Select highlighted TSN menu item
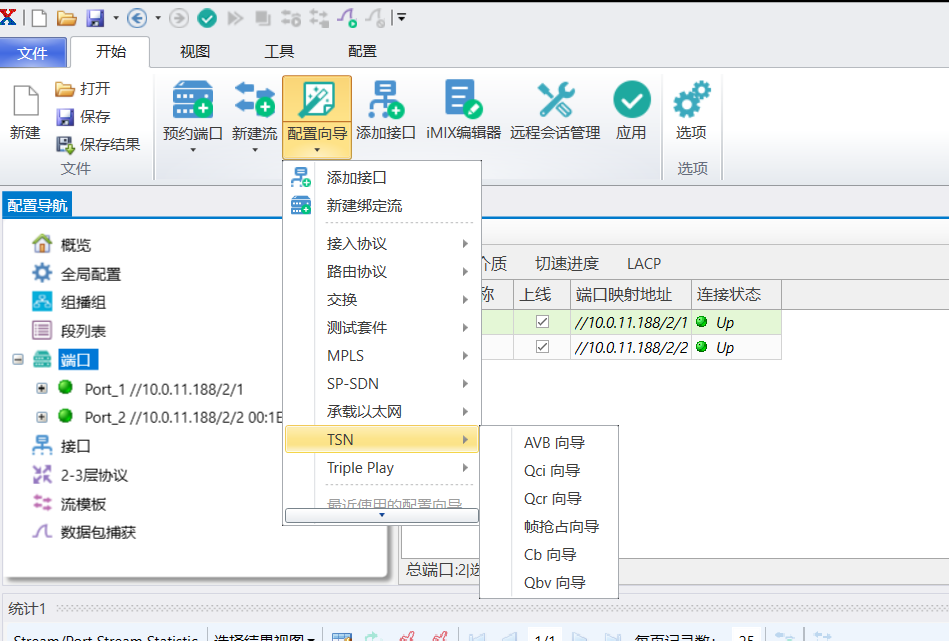The width and height of the screenshot is (949, 641). 382,439
